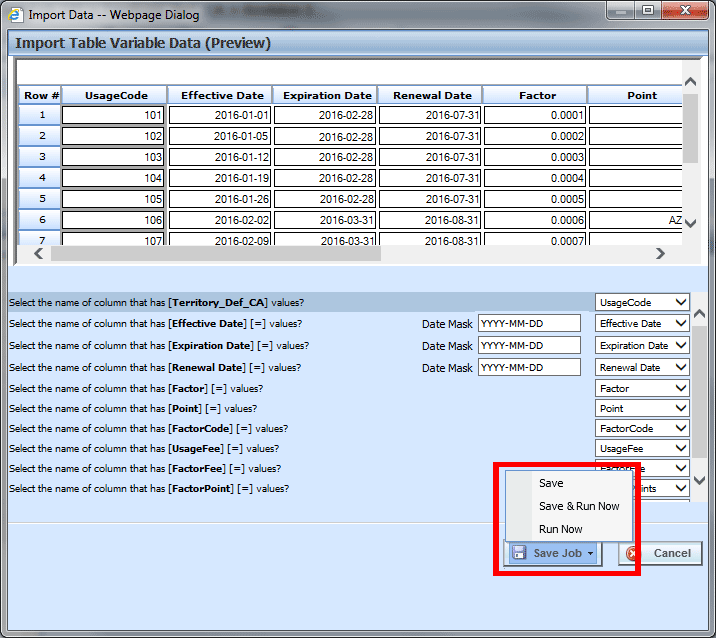Open the Expiration Date column dropdown
716x638 pixels.
[642, 345]
